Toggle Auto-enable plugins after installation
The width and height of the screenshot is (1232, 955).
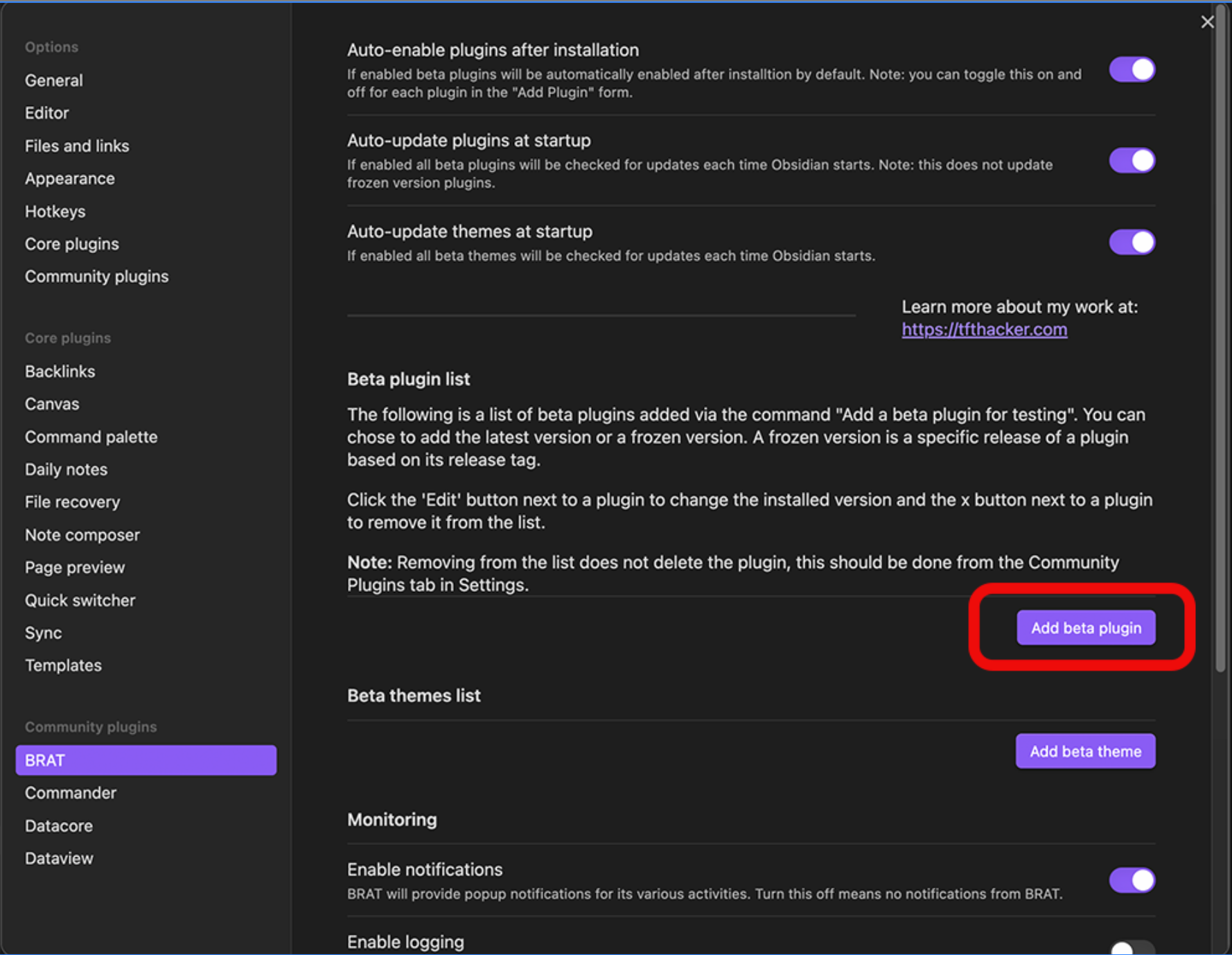click(x=1132, y=70)
